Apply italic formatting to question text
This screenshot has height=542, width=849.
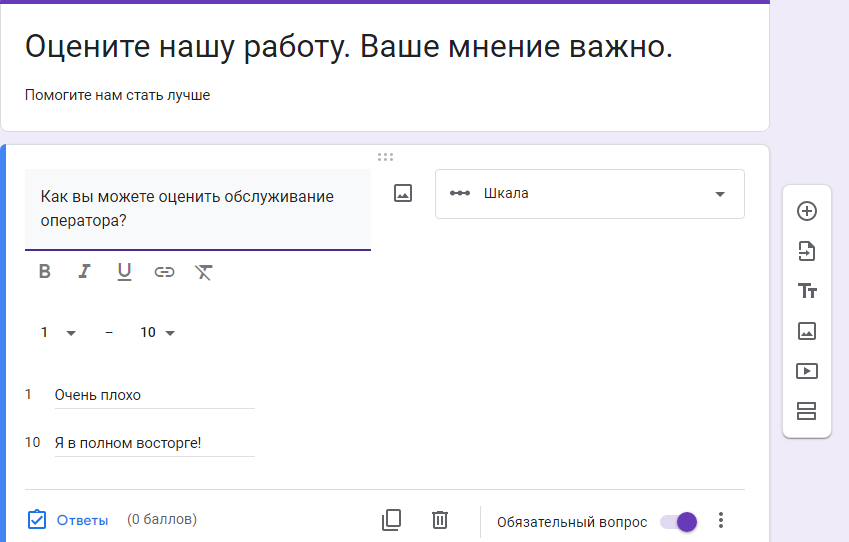84,271
